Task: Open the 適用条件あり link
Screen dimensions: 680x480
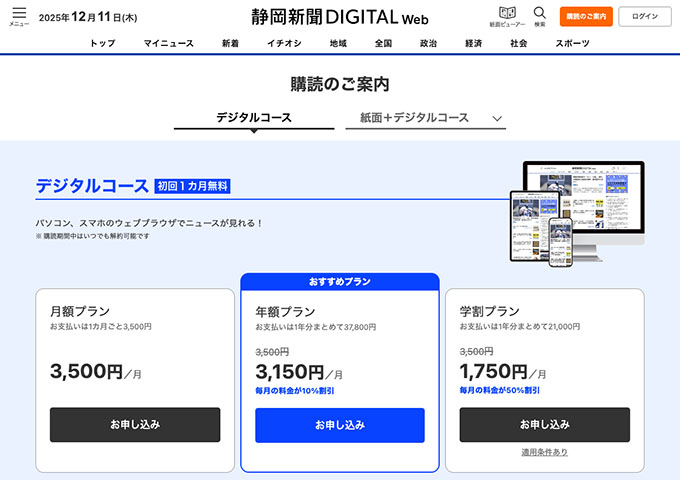Action: (x=545, y=452)
